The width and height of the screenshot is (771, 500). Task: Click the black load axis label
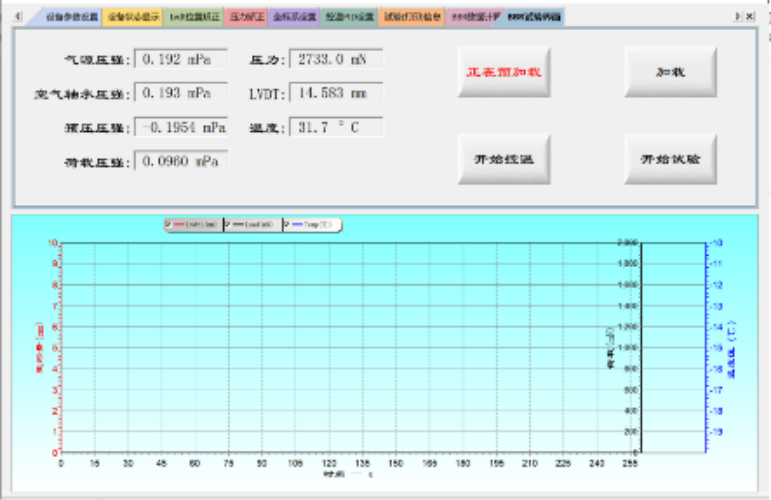(611, 348)
